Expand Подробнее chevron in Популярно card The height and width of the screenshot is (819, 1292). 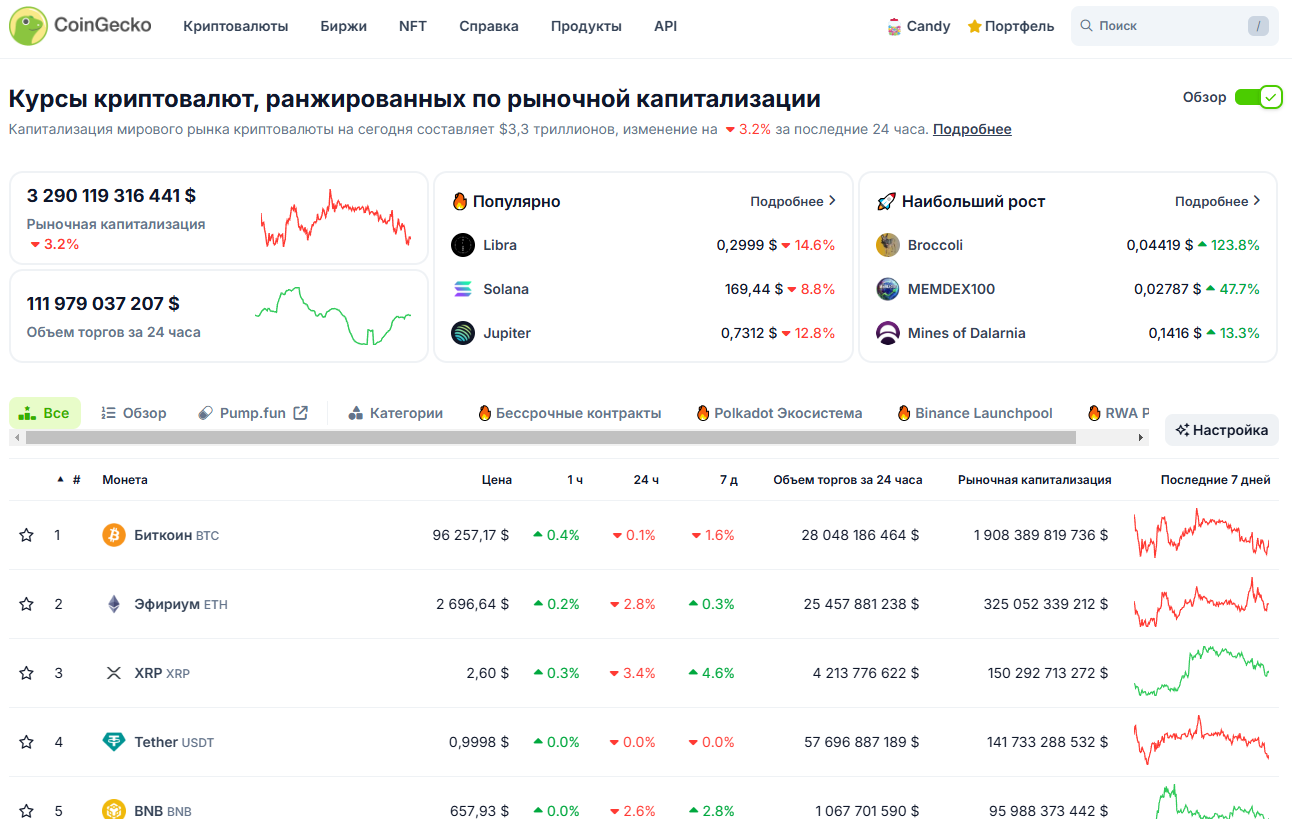coord(832,201)
